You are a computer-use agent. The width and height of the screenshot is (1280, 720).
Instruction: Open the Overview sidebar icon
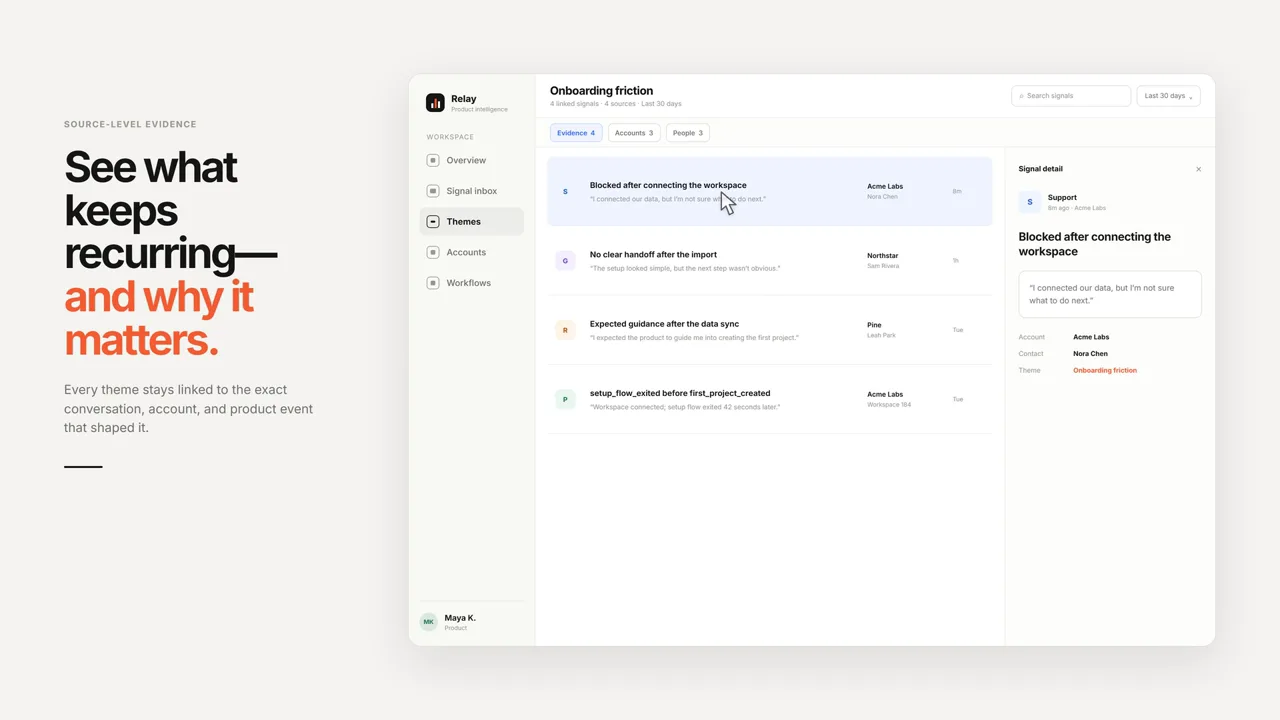point(433,160)
